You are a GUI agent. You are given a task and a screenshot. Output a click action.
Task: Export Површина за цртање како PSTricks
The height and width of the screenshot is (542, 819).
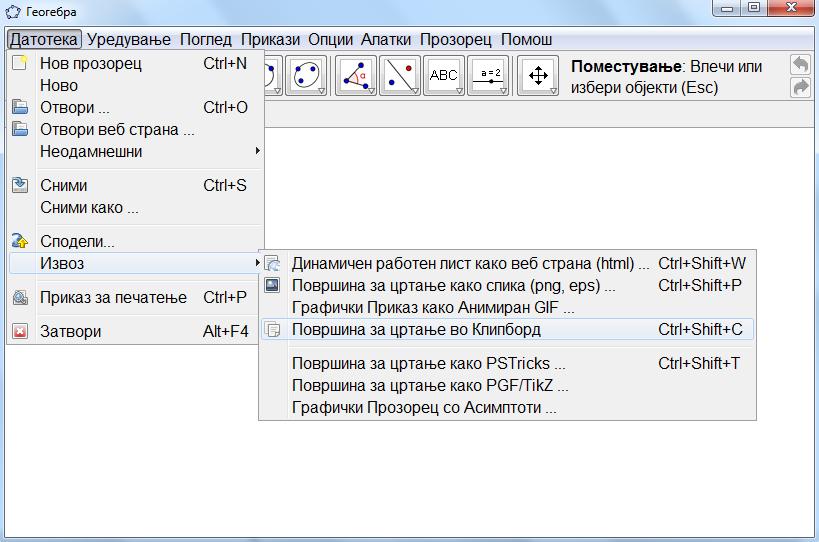click(x=507, y=363)
